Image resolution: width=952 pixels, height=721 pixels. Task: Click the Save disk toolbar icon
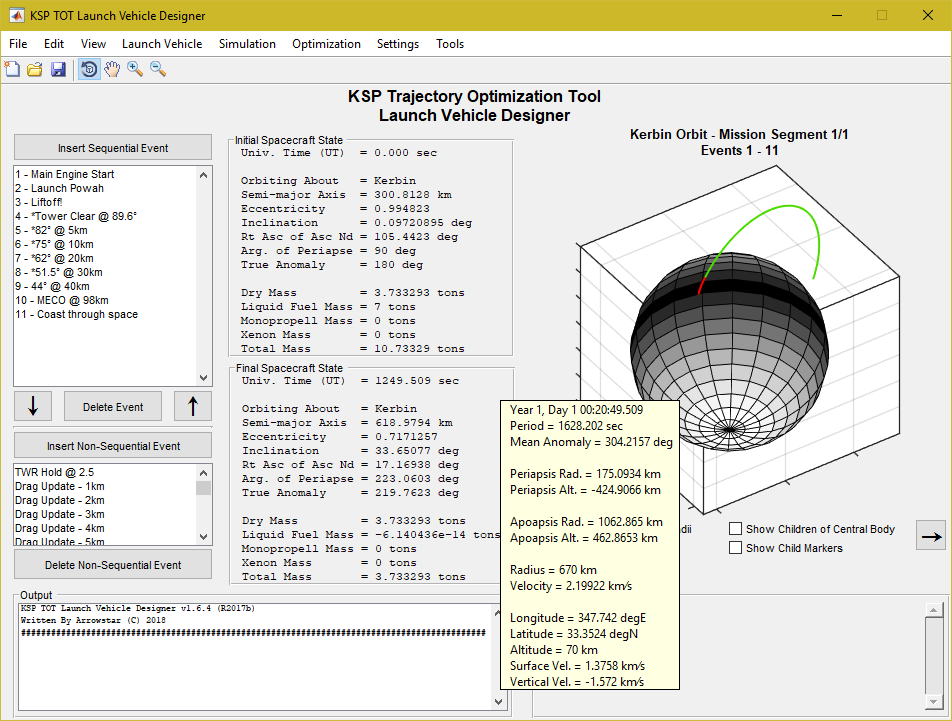tap(58, 69)
